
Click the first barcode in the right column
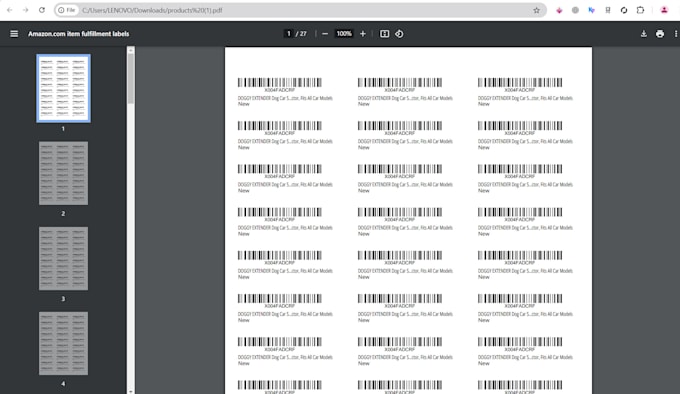[x=520, y=82]
